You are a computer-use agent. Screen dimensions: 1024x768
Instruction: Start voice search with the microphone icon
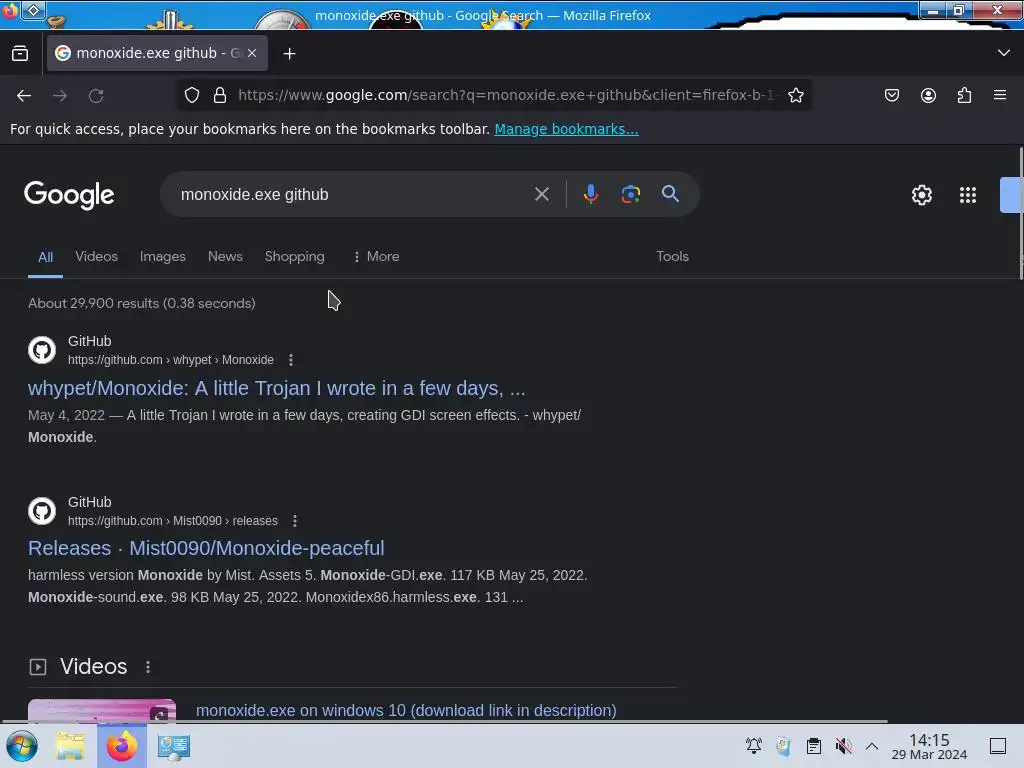click(x=590, y=194)
